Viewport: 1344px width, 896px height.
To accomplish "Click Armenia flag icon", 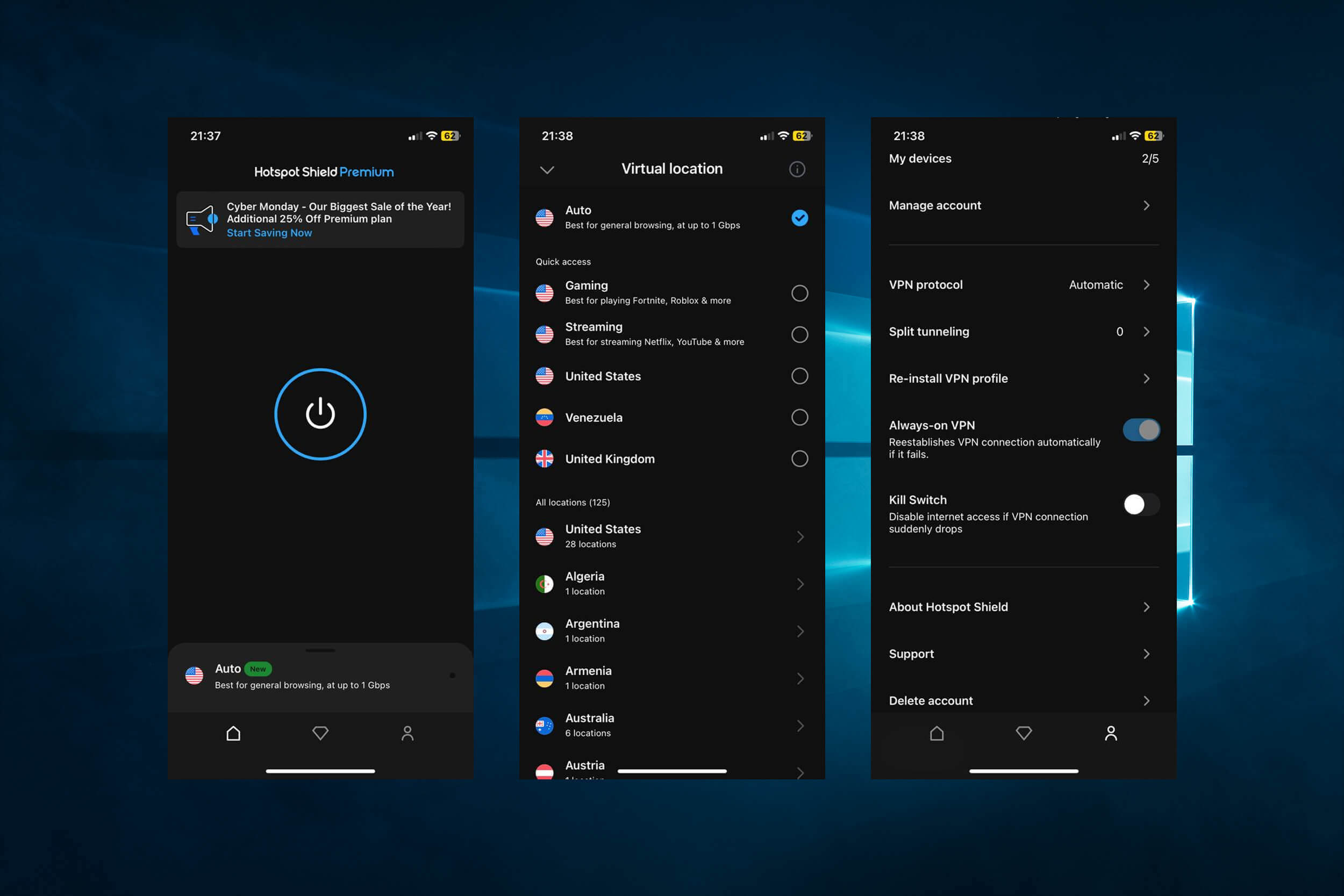I will [544, 678].
